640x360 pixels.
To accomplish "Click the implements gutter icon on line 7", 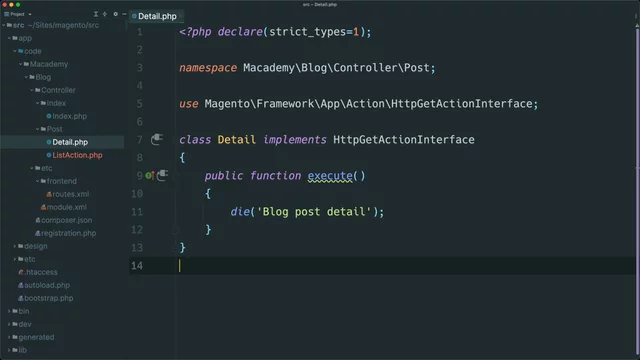I will pos(156,140).
